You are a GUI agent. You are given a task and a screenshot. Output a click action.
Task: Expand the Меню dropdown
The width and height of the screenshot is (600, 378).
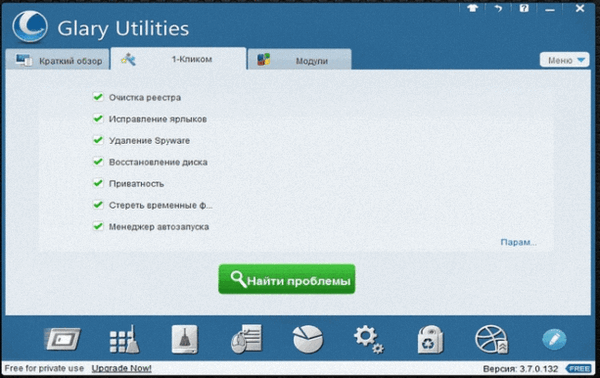point(564,60)
